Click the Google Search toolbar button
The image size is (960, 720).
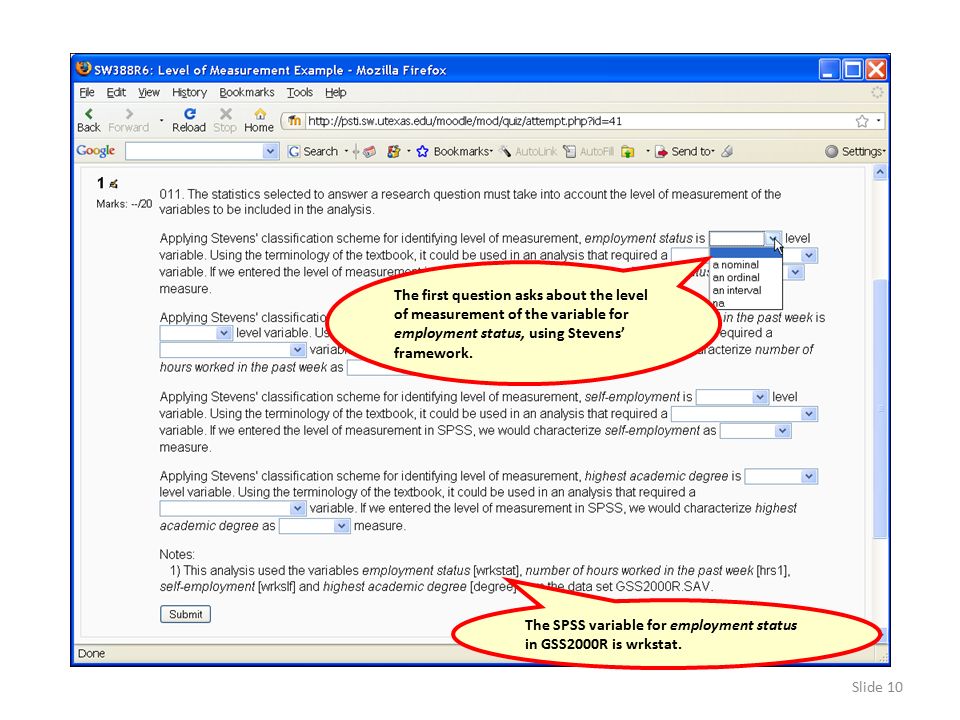313,151
